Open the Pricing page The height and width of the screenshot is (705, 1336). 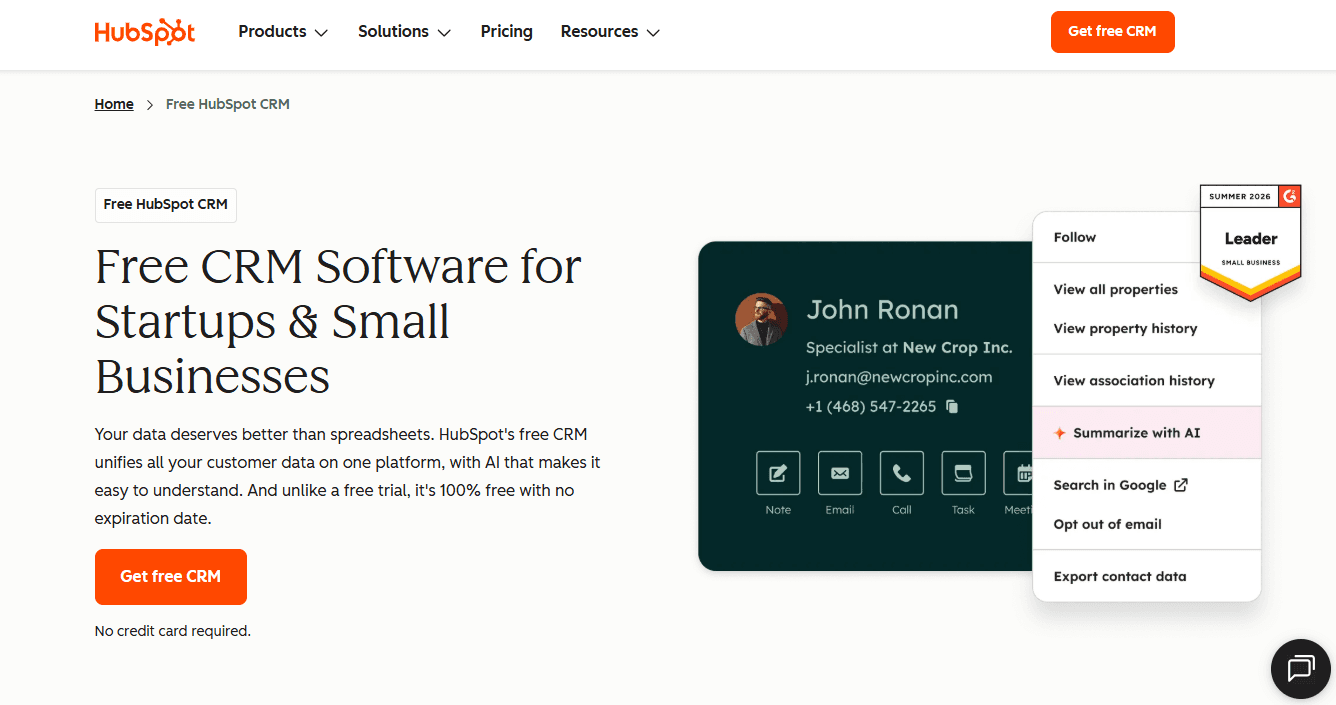(507, 32)
